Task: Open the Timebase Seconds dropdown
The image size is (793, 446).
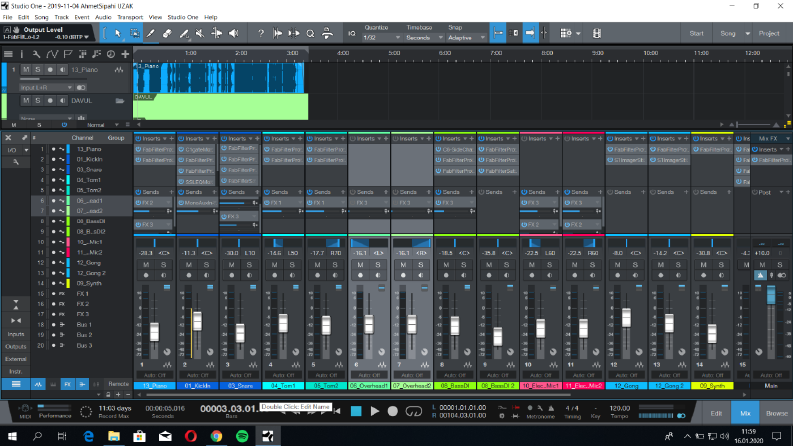Action: point(424,38)
